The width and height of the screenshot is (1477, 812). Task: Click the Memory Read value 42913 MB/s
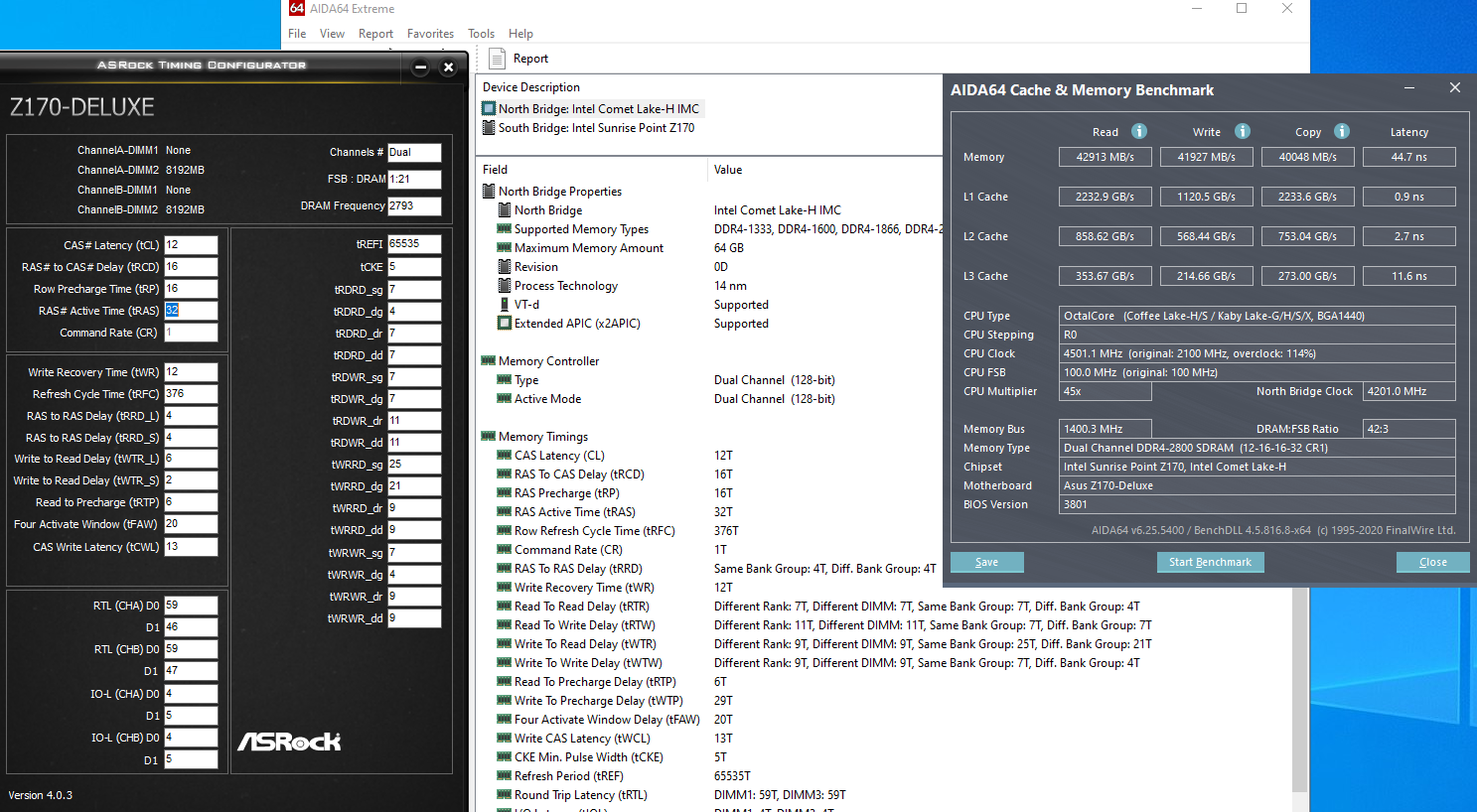pyautogui.click(x=1106, y=157)
